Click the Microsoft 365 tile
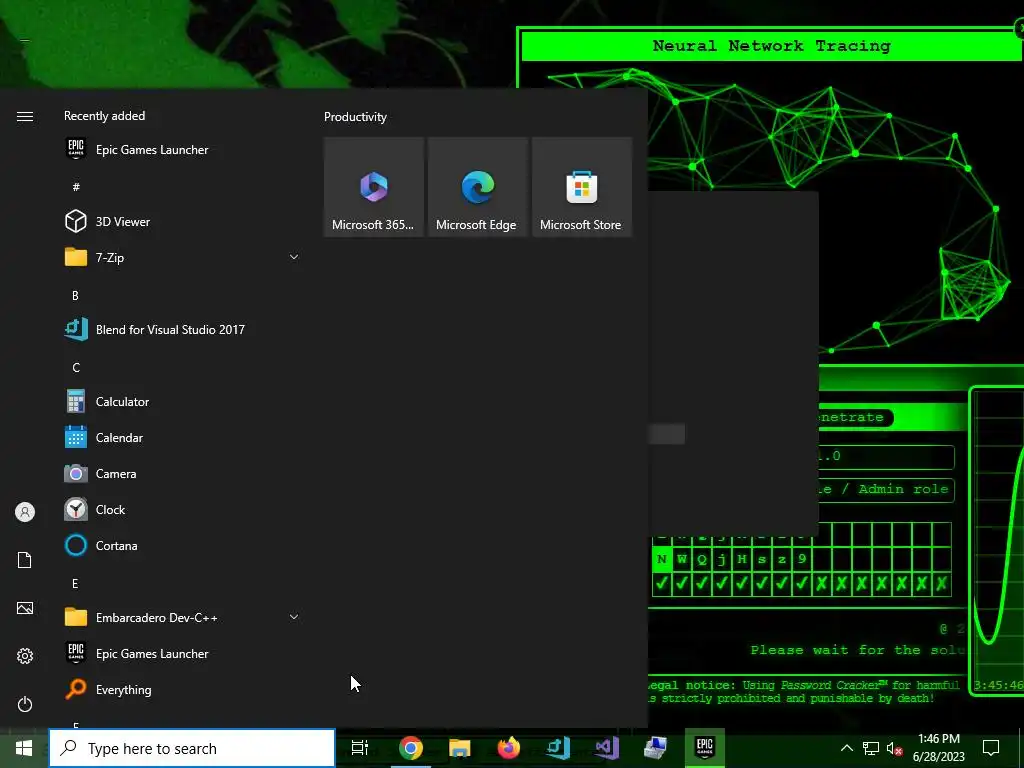The width and height of the screenshot is (1024, 768). pos(374,187)
